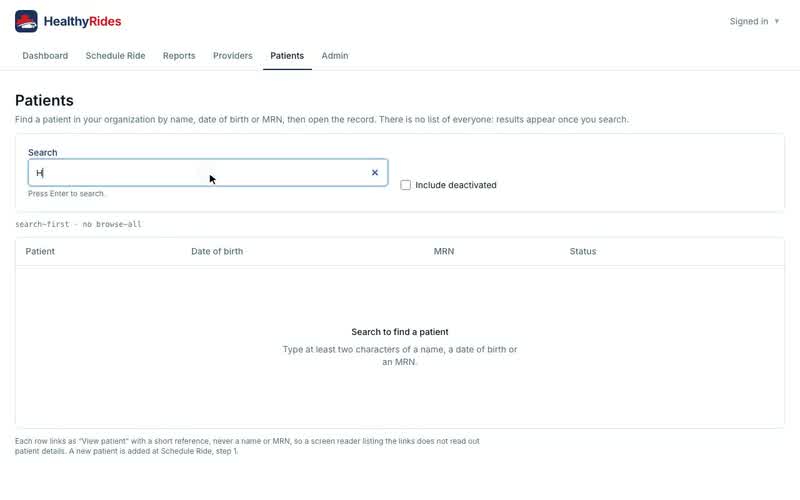Clear the search field with the X

tap(375, 173)
